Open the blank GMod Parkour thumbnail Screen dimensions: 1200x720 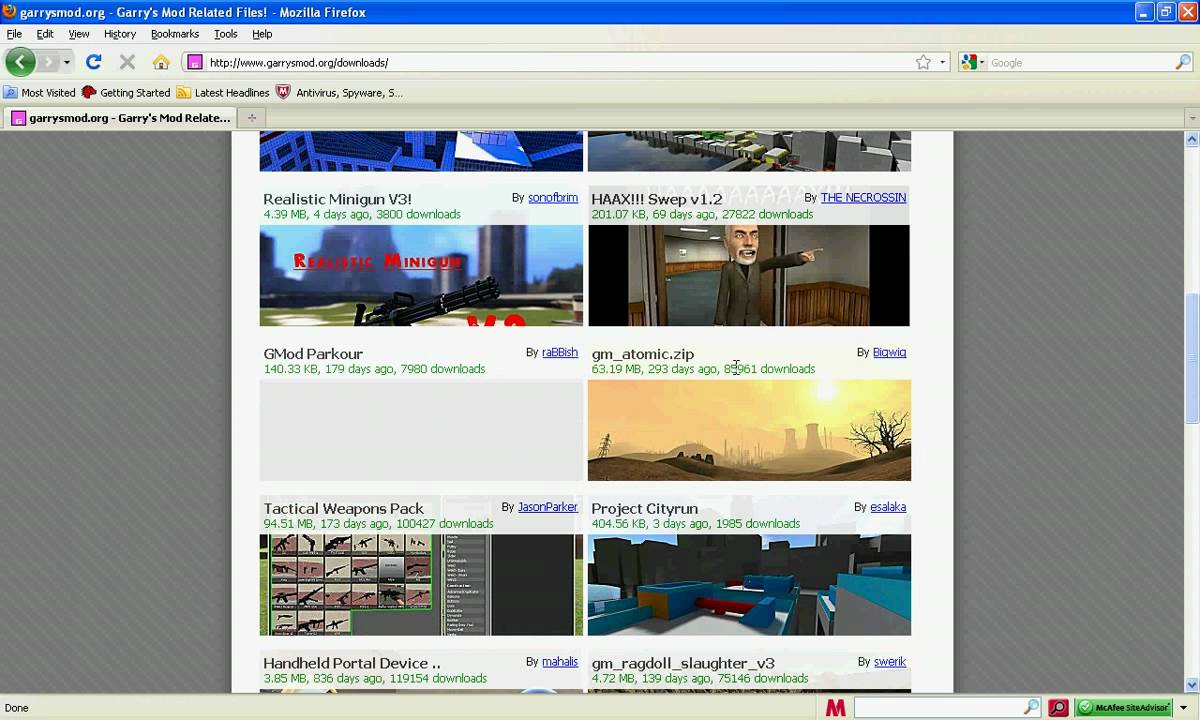coord(421,430)
